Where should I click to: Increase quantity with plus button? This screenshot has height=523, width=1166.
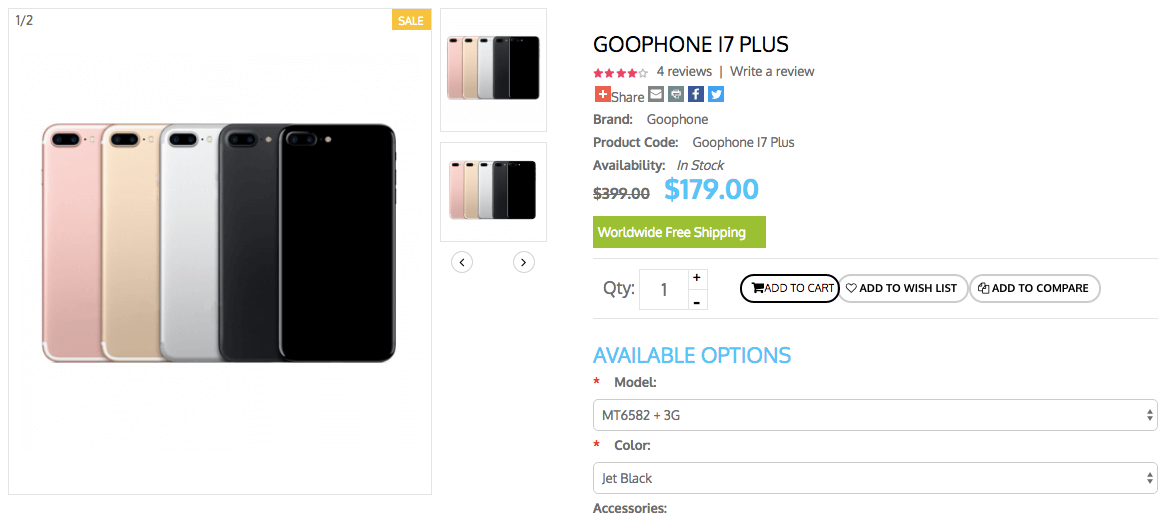coord(697,278)
